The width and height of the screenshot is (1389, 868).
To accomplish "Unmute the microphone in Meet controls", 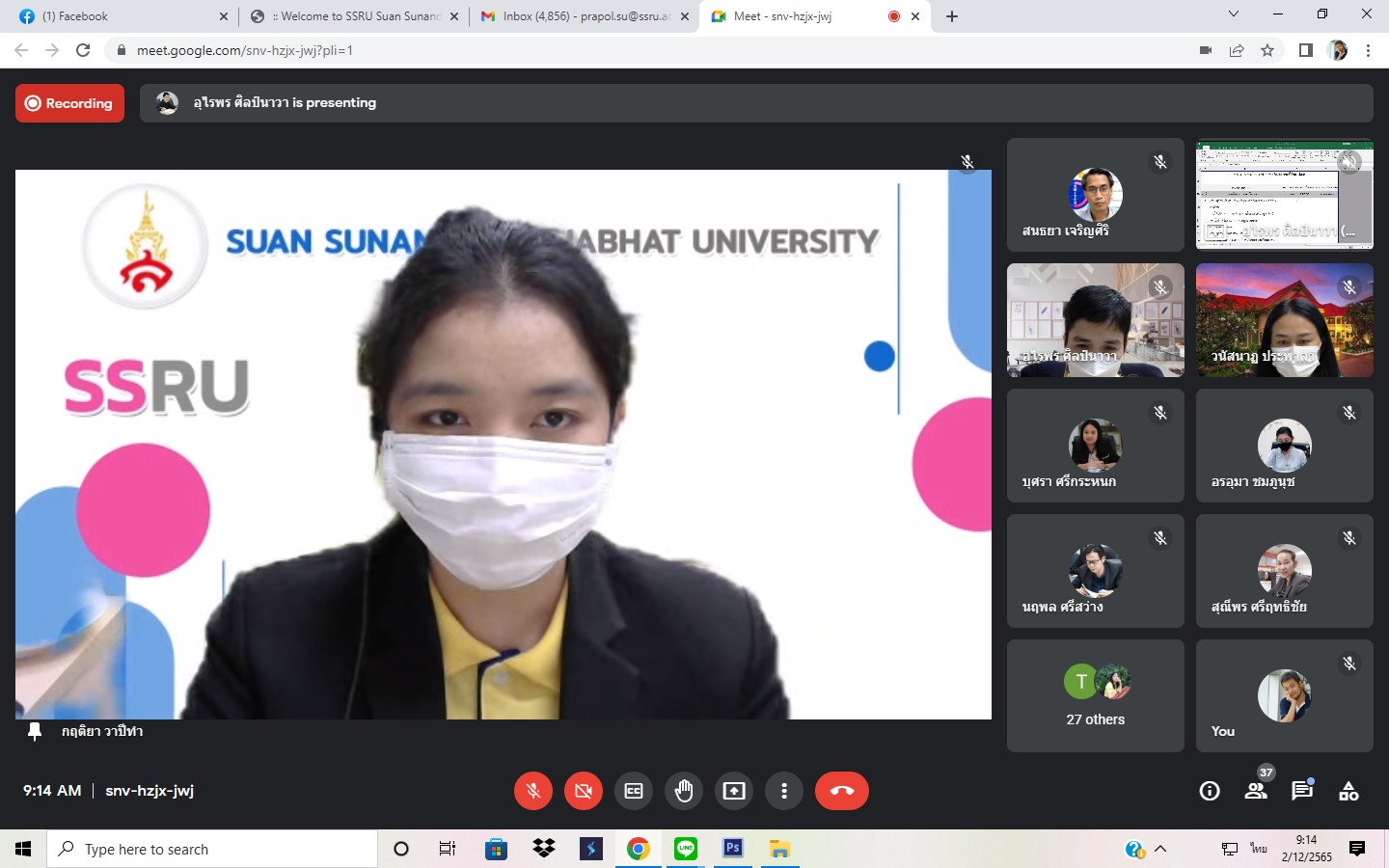I will coord(532,791).
